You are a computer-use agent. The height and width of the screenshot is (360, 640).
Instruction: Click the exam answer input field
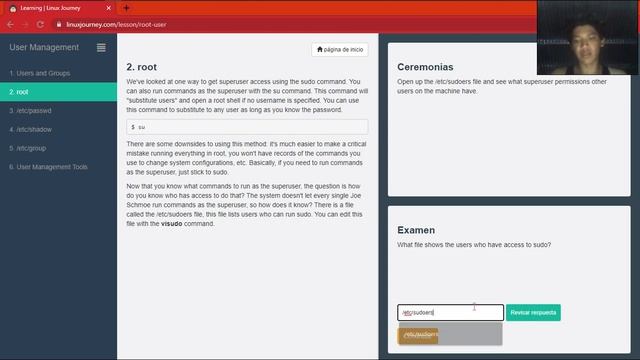(x=450, y=313)
